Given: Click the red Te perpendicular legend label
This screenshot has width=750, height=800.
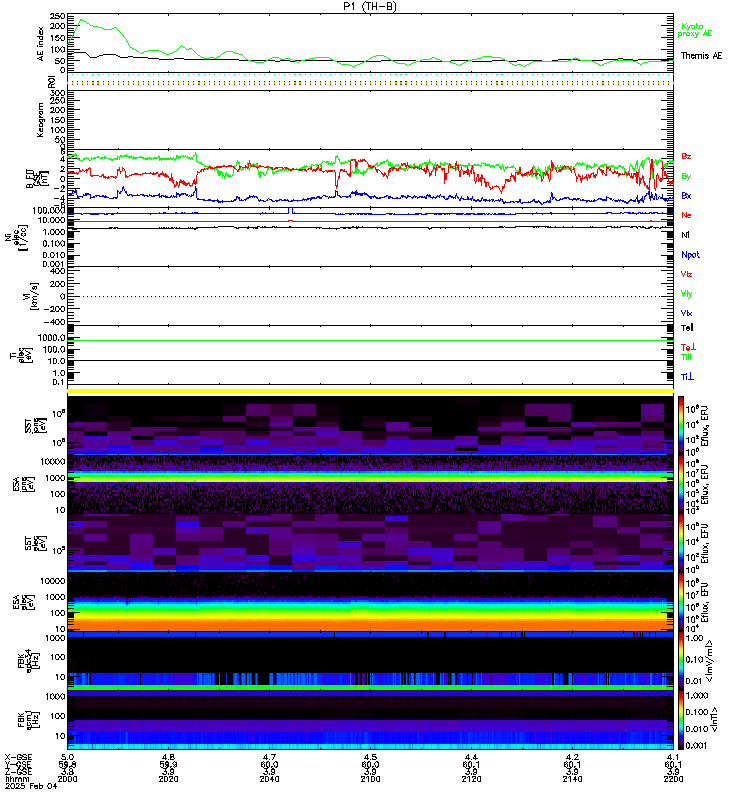Looking at the screenshot, I should click(688, 347).
